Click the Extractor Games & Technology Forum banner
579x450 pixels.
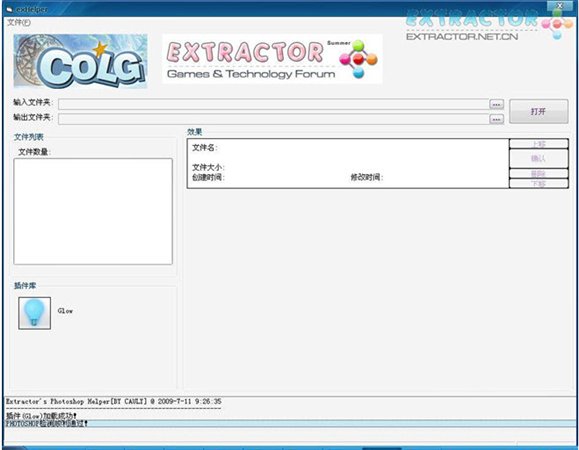pyautogui.click(x=272, y=59)
